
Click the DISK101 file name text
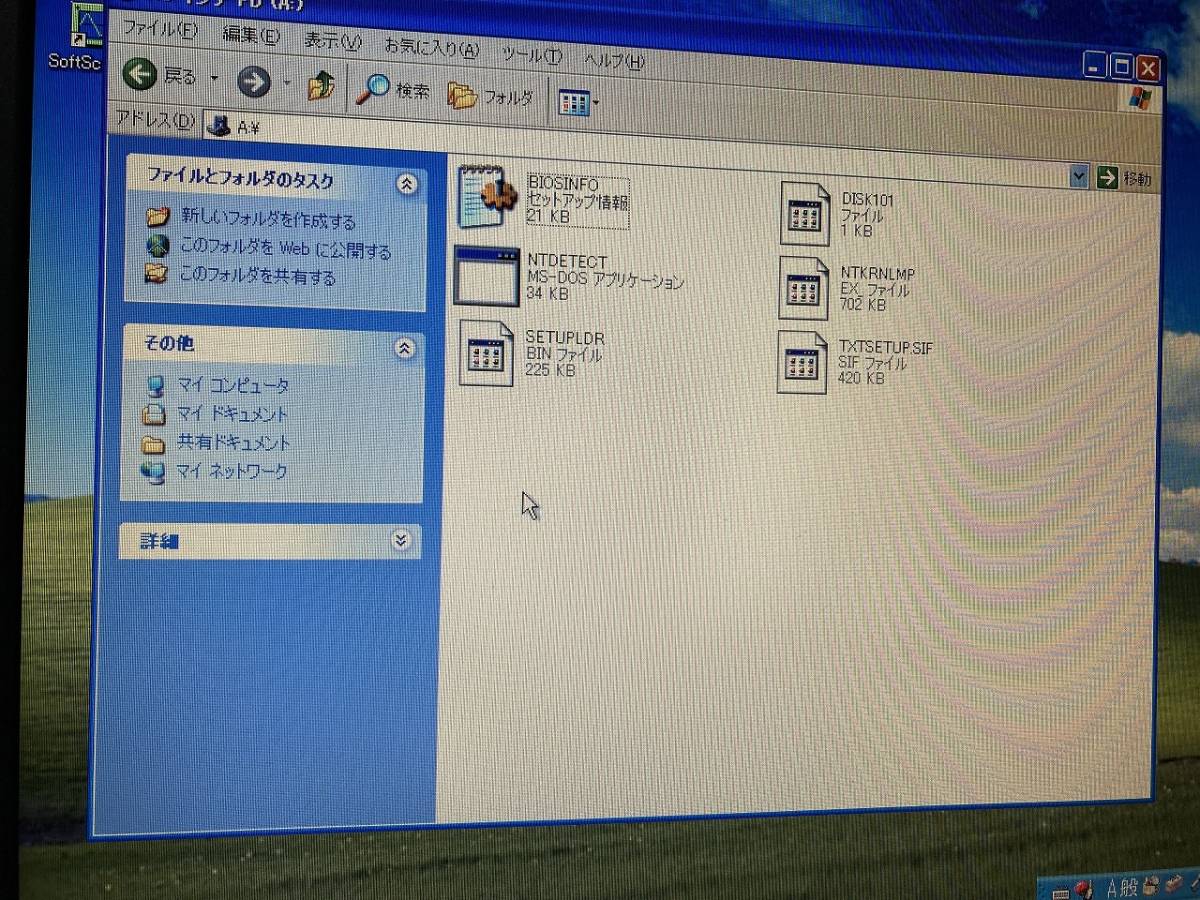[x=868, y=200]
